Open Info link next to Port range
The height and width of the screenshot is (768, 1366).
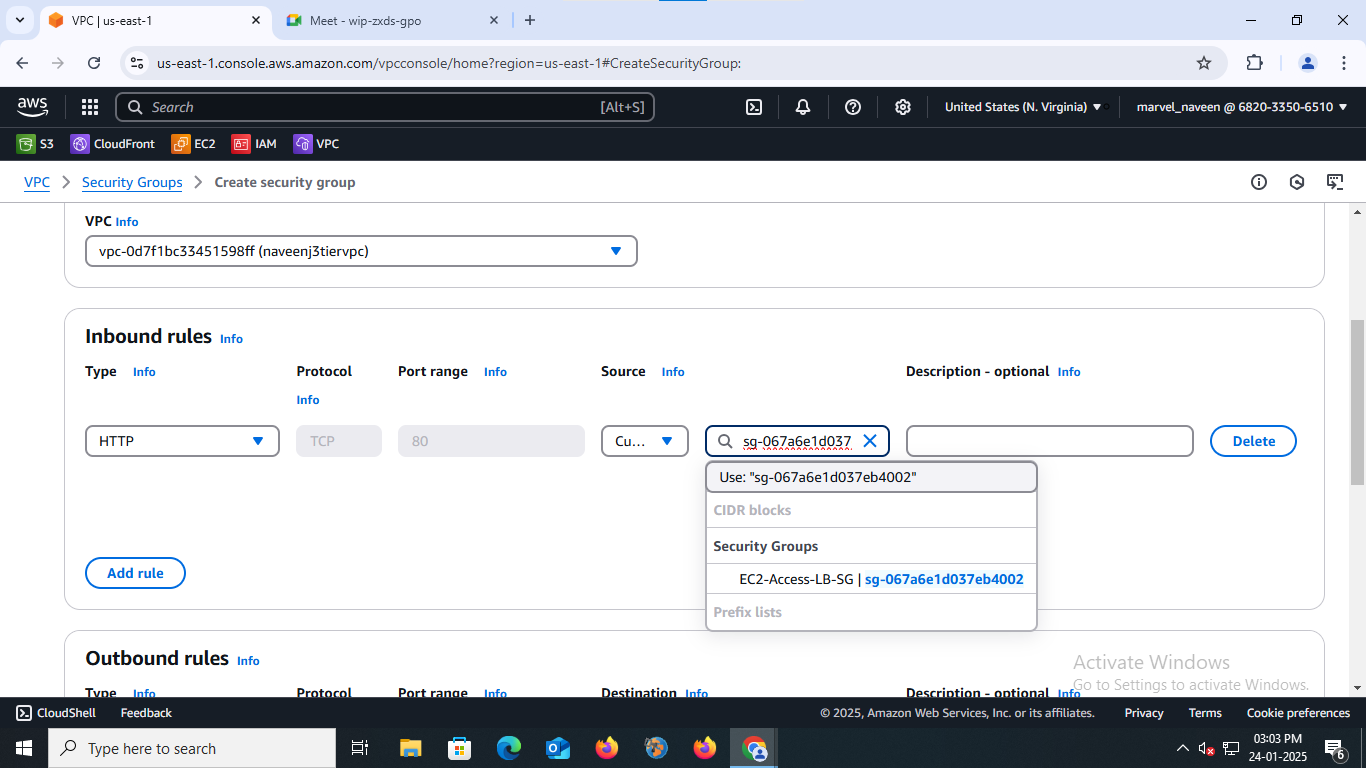(x=495, y=372)
